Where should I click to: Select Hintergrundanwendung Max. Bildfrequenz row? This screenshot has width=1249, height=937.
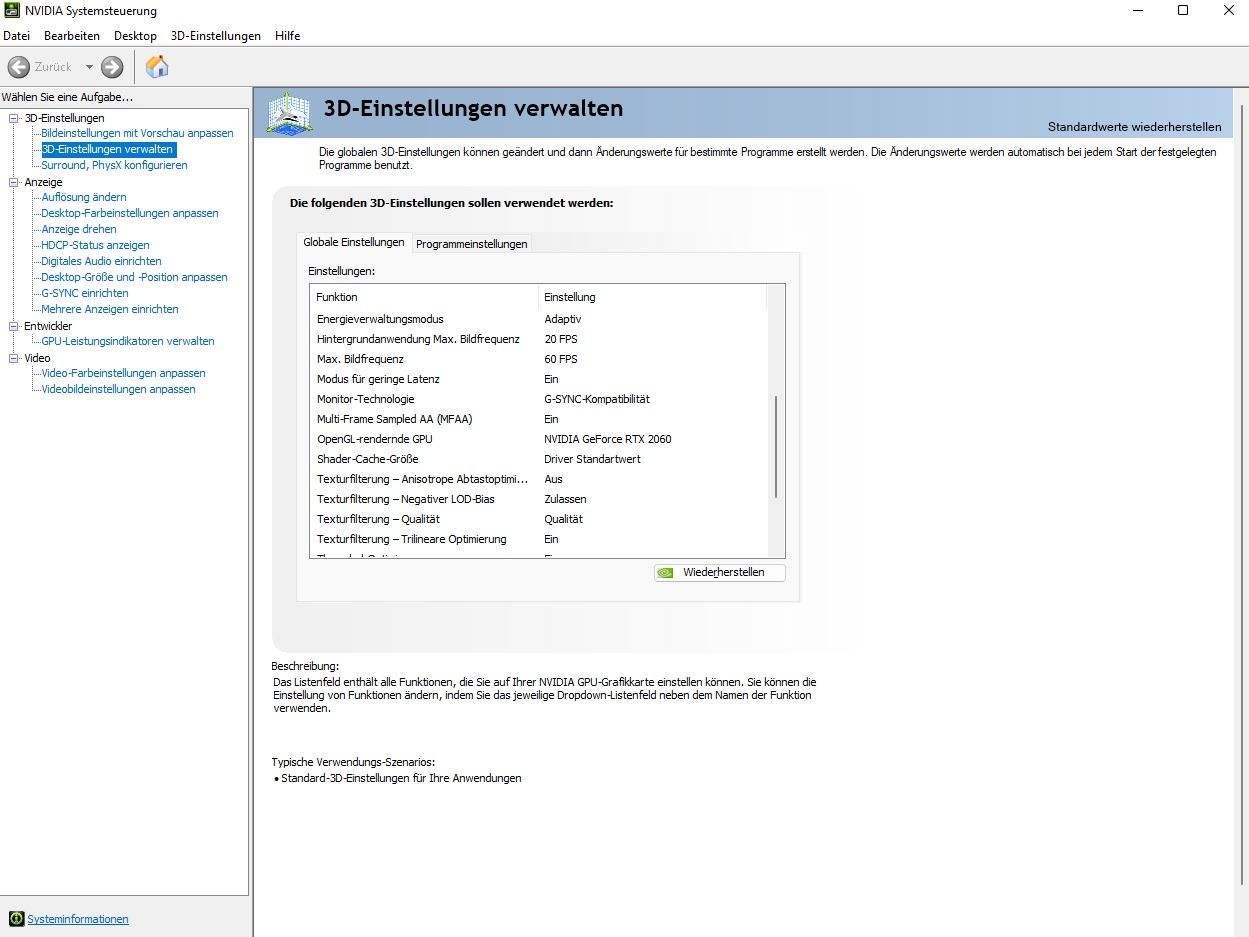pos(538,339)
